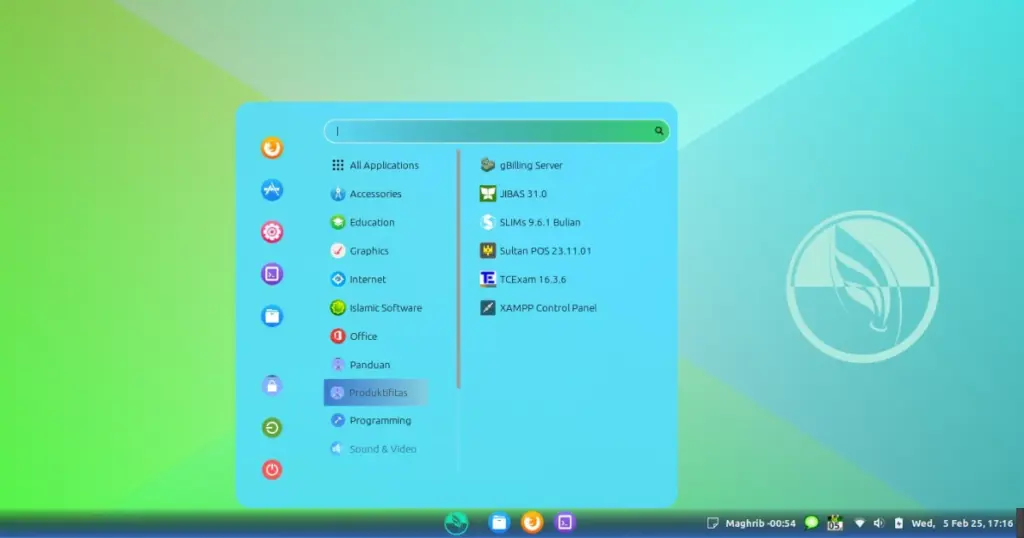
Task: Click the search magnifier icon
Action: (659, 131)
